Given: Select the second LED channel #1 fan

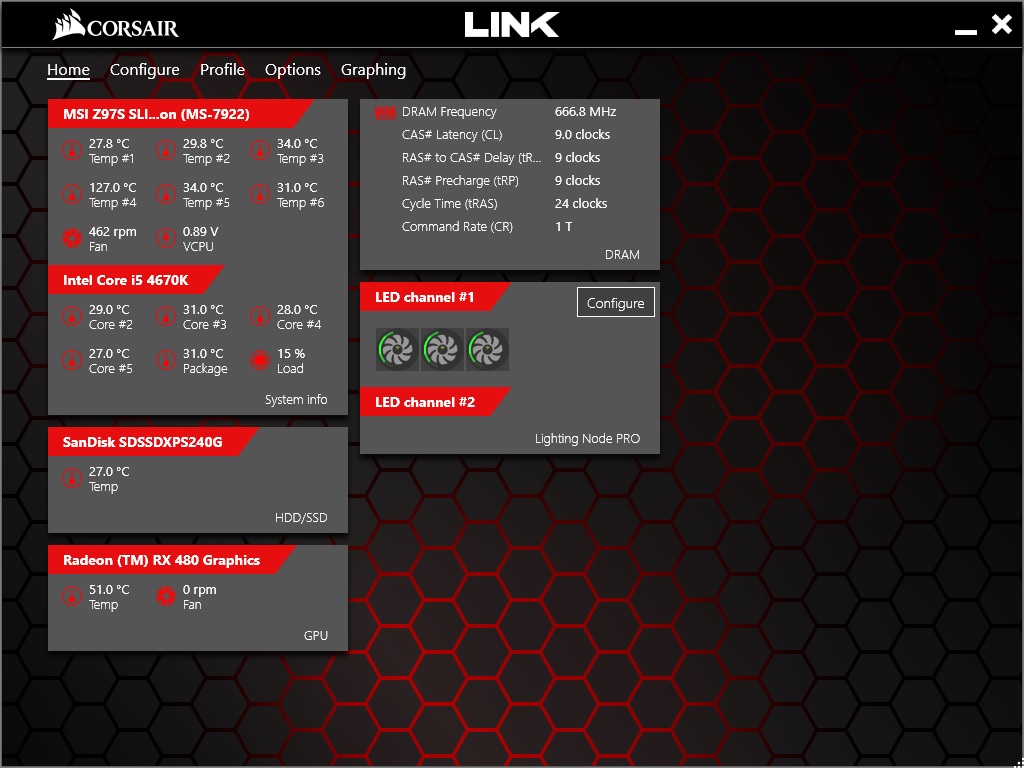Looking at the screenshot, I should pyautogui.click(x=442, y=349).
